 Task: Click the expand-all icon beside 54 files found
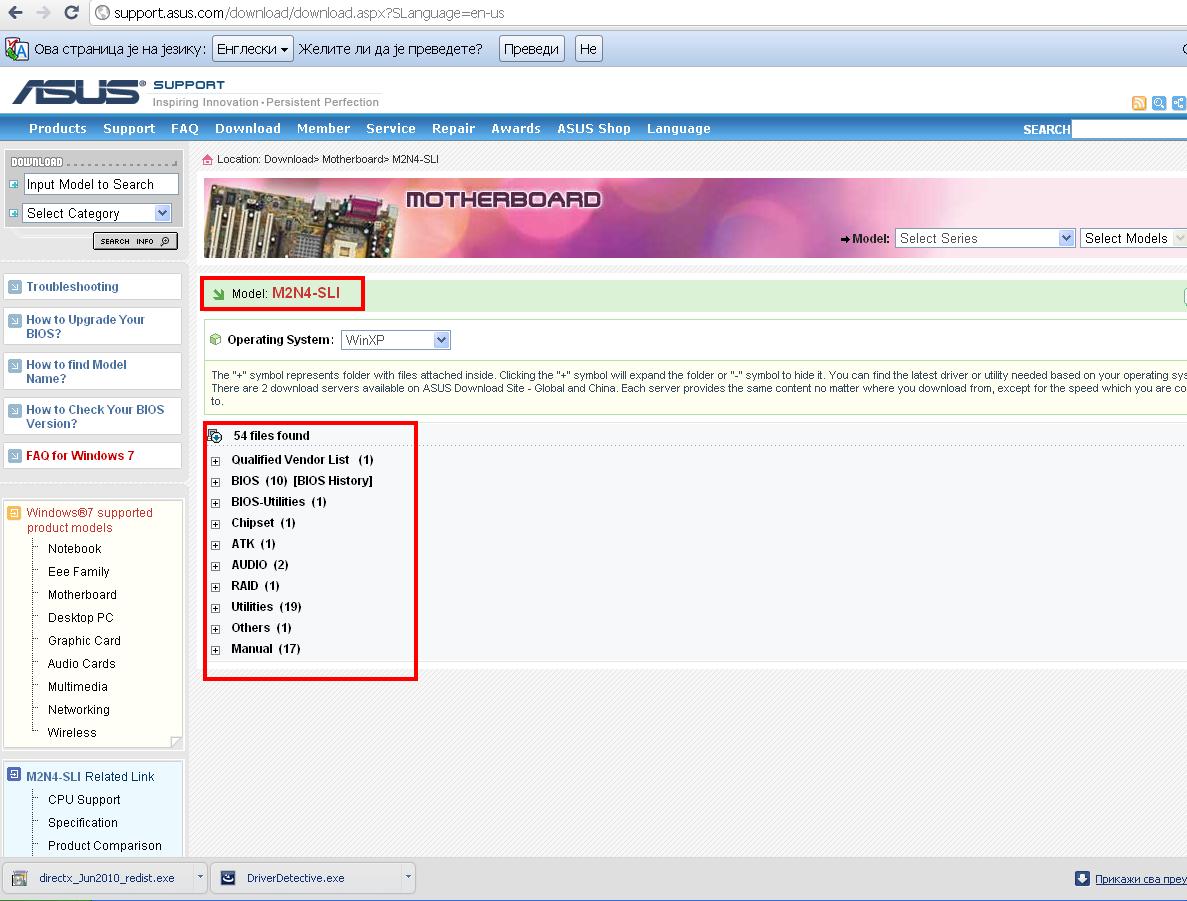coord(214,436)
